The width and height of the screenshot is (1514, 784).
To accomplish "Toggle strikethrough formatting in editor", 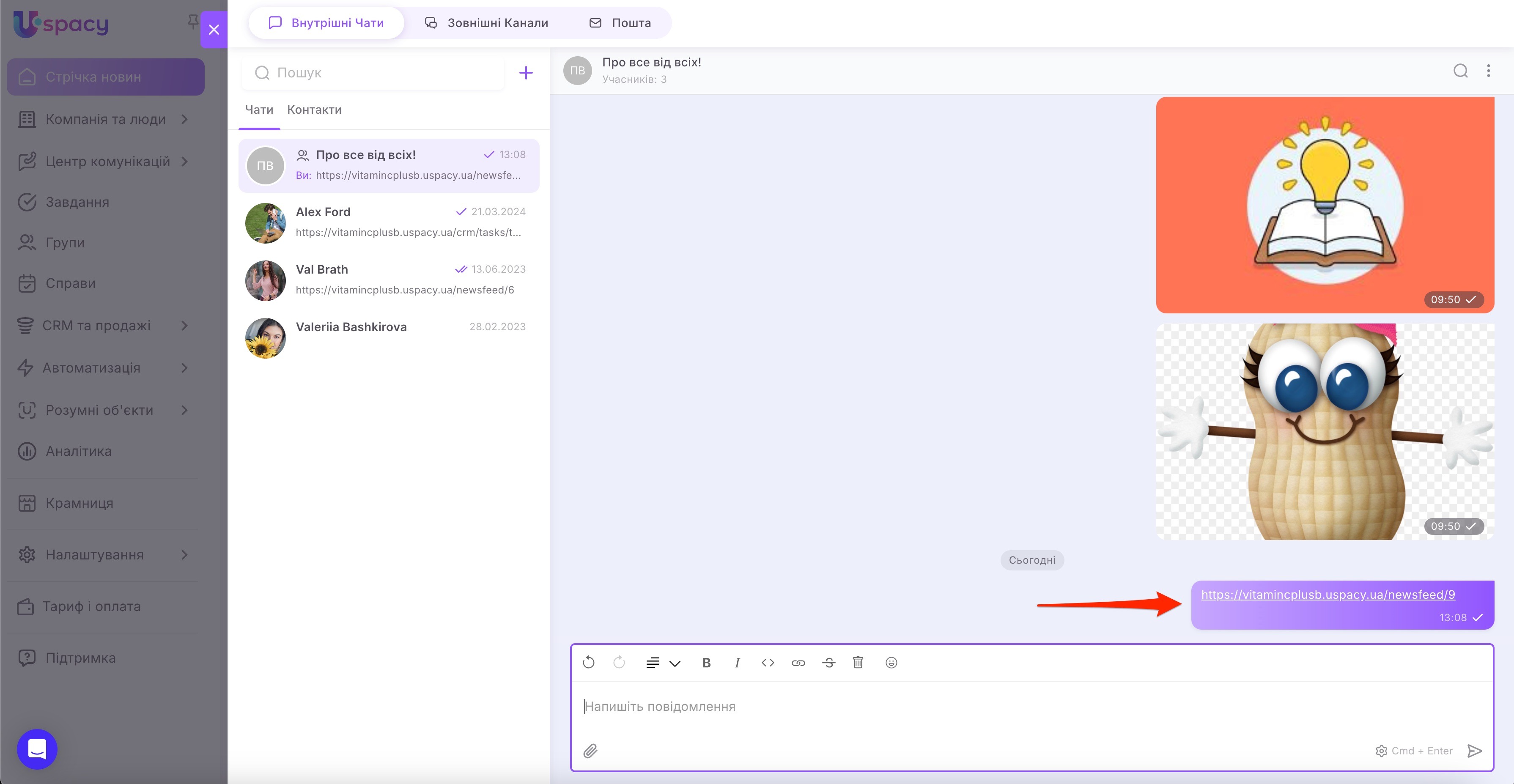I will 829,663.
